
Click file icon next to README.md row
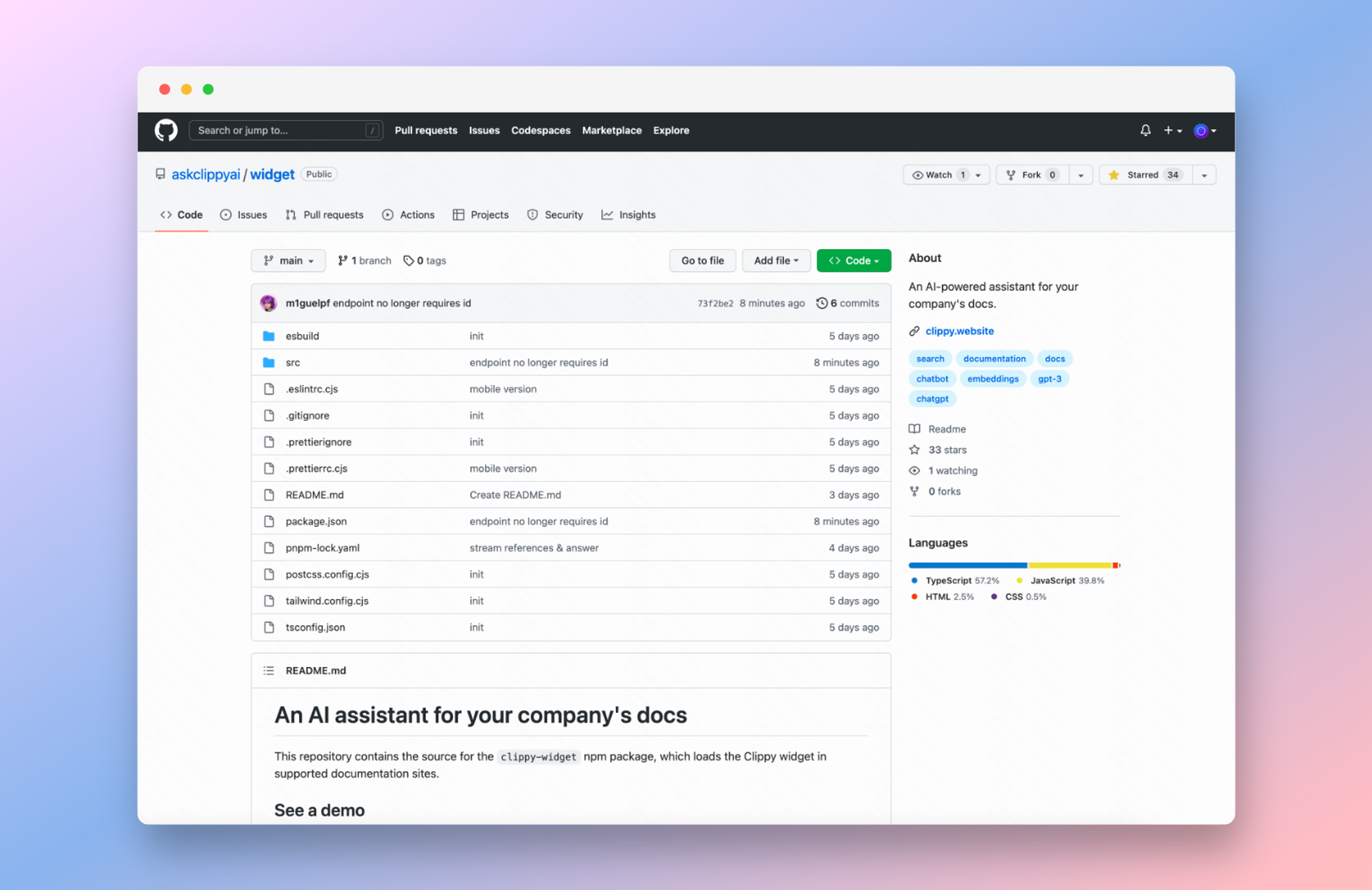[x=269, y=495]
